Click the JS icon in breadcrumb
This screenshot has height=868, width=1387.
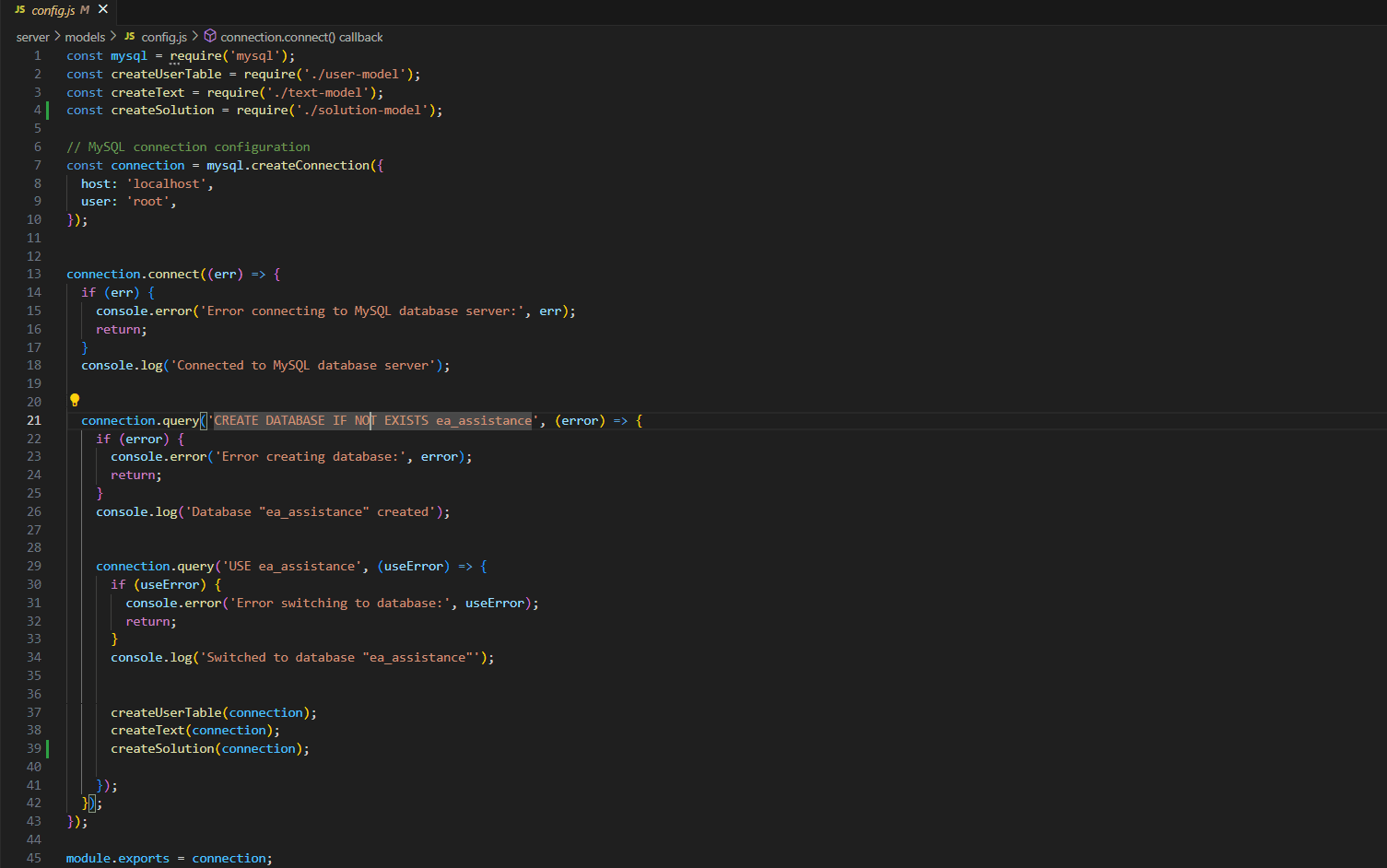click(130, 37)
